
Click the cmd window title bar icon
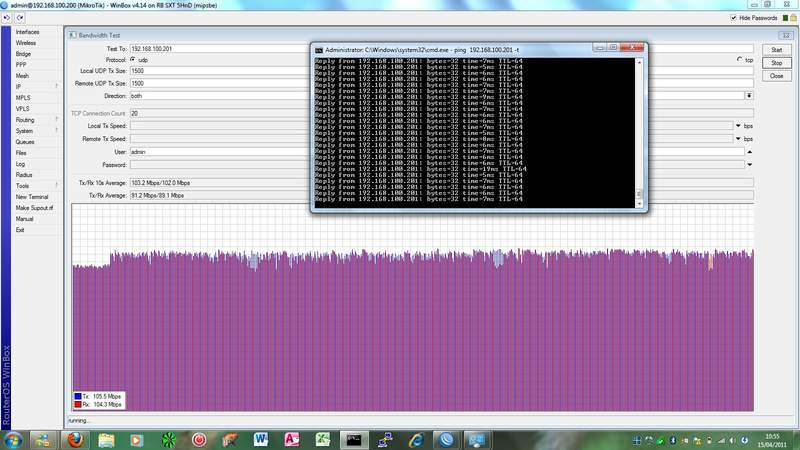(x=319, y=50)
